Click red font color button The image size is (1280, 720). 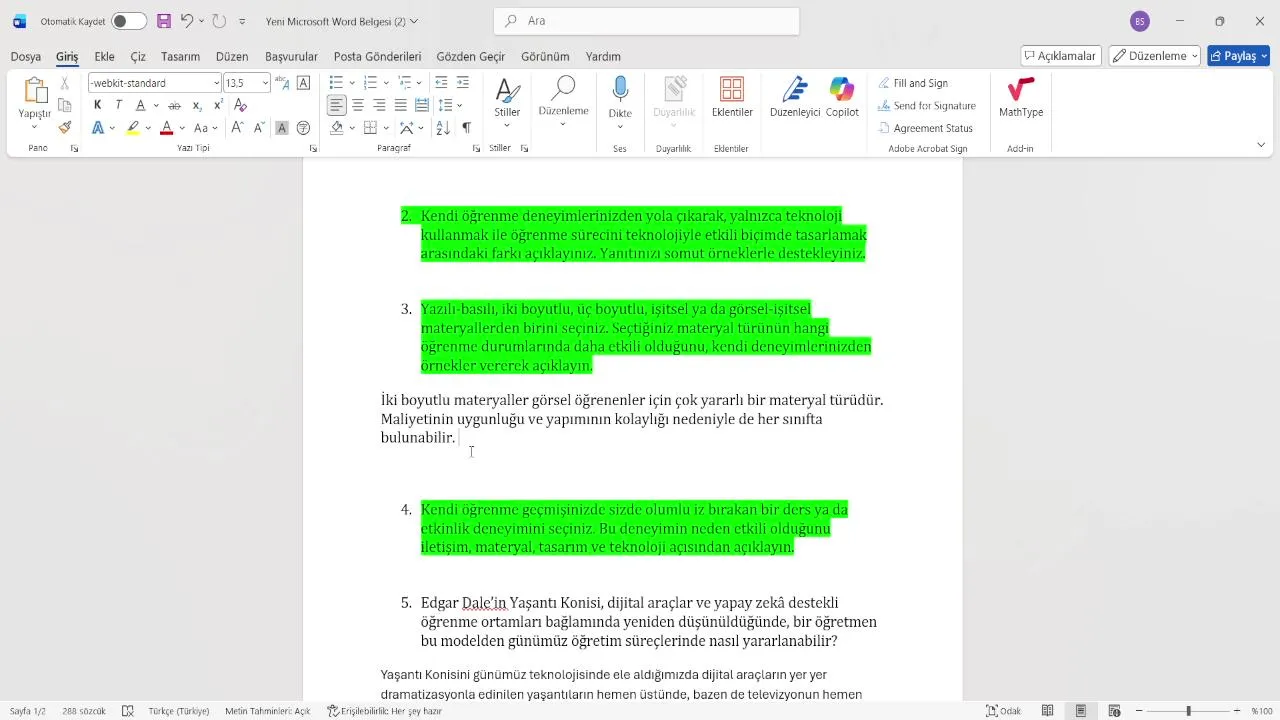[166, 128]
